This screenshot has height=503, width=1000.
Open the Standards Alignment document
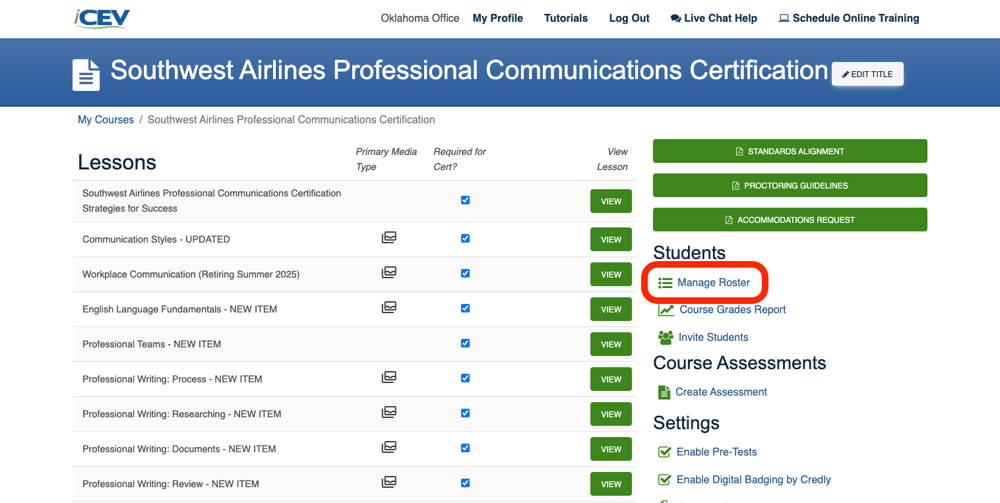(x=790, y=151)
